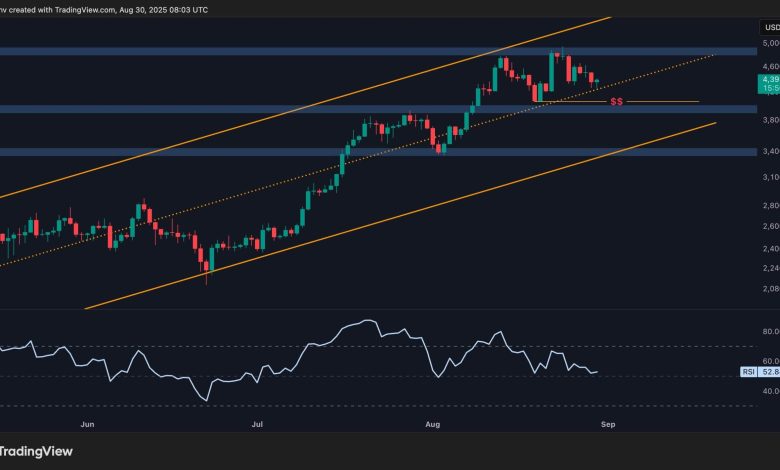The height and width of the screenshot is (470, 780).
Task: Click the green current price label 4,39
Action: (x=771, y=79)
